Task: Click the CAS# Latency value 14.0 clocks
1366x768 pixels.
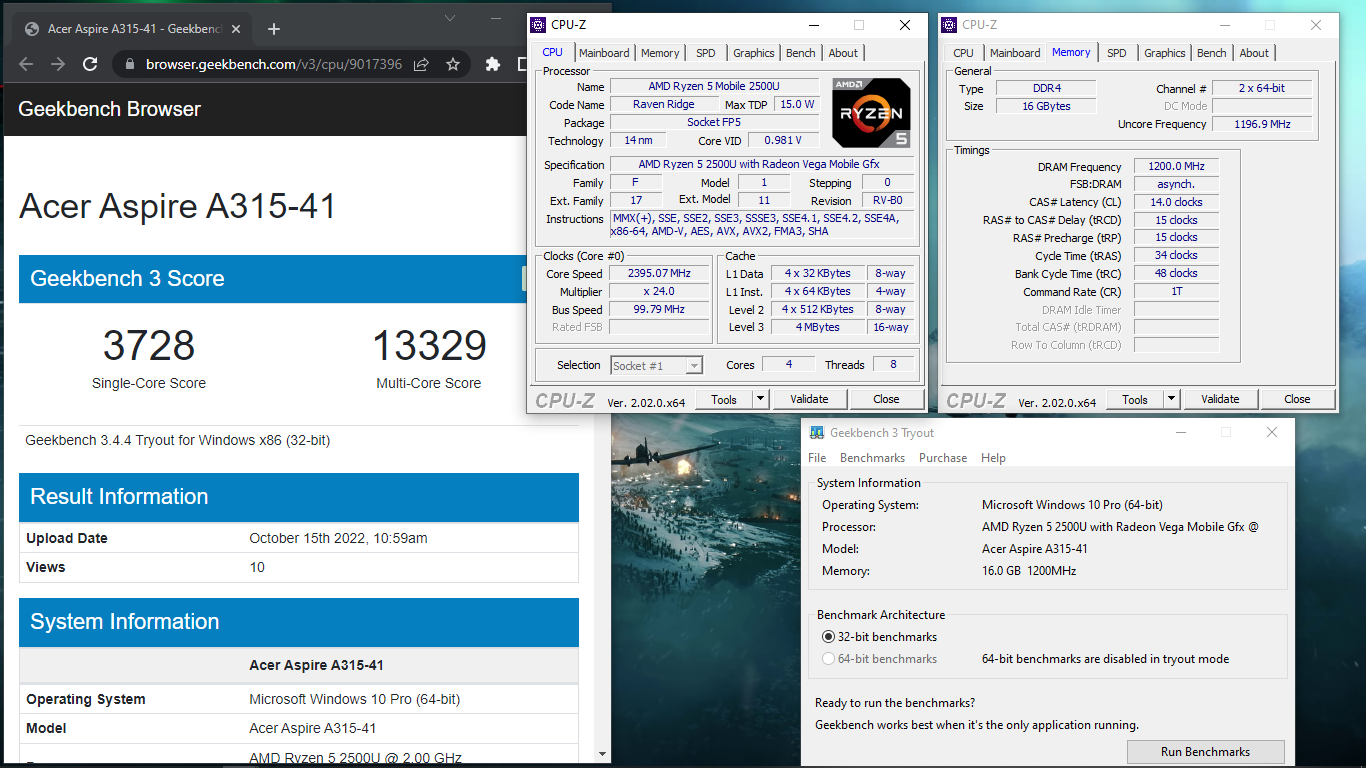Action: coord(1176,202)
